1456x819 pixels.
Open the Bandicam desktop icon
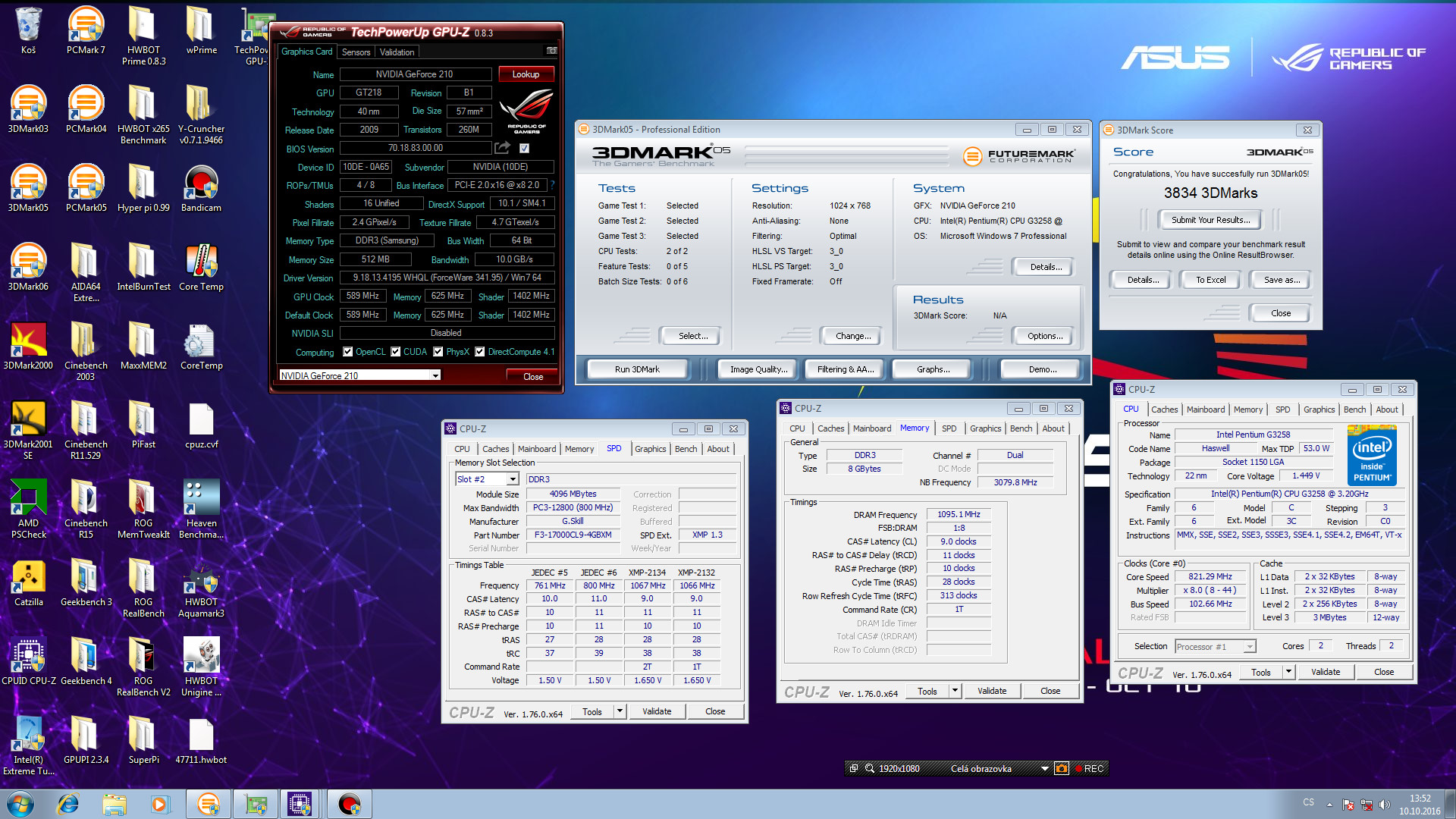201,188
